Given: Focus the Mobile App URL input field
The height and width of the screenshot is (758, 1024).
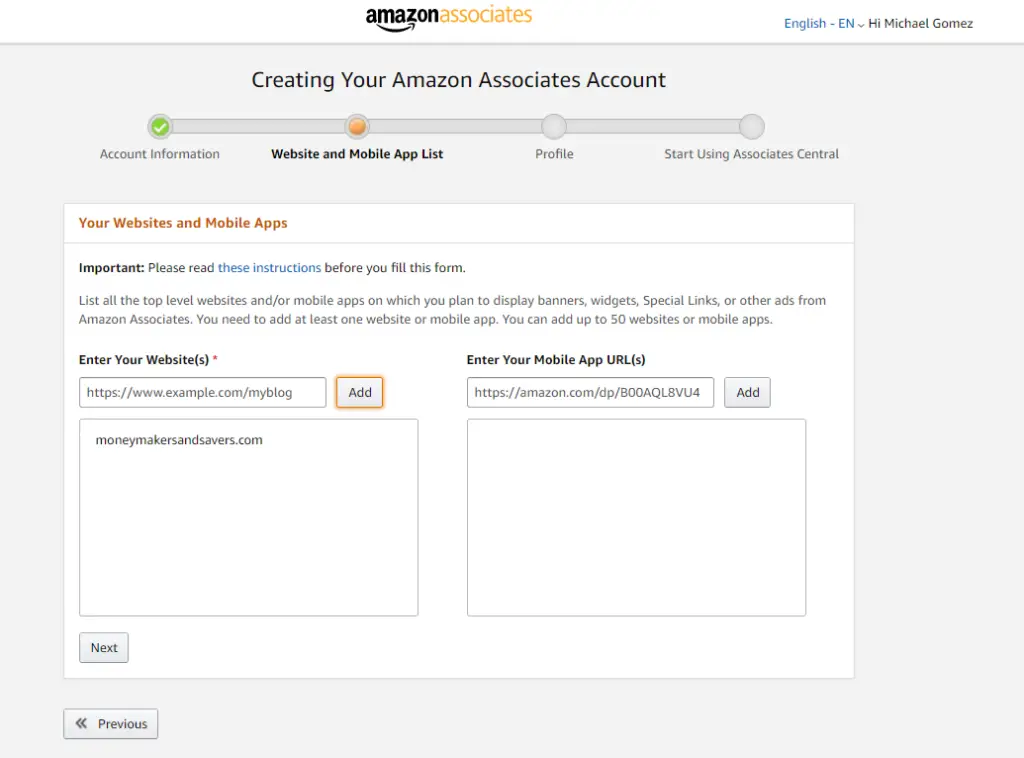Looking at the screenshot, I should [590, 392].
